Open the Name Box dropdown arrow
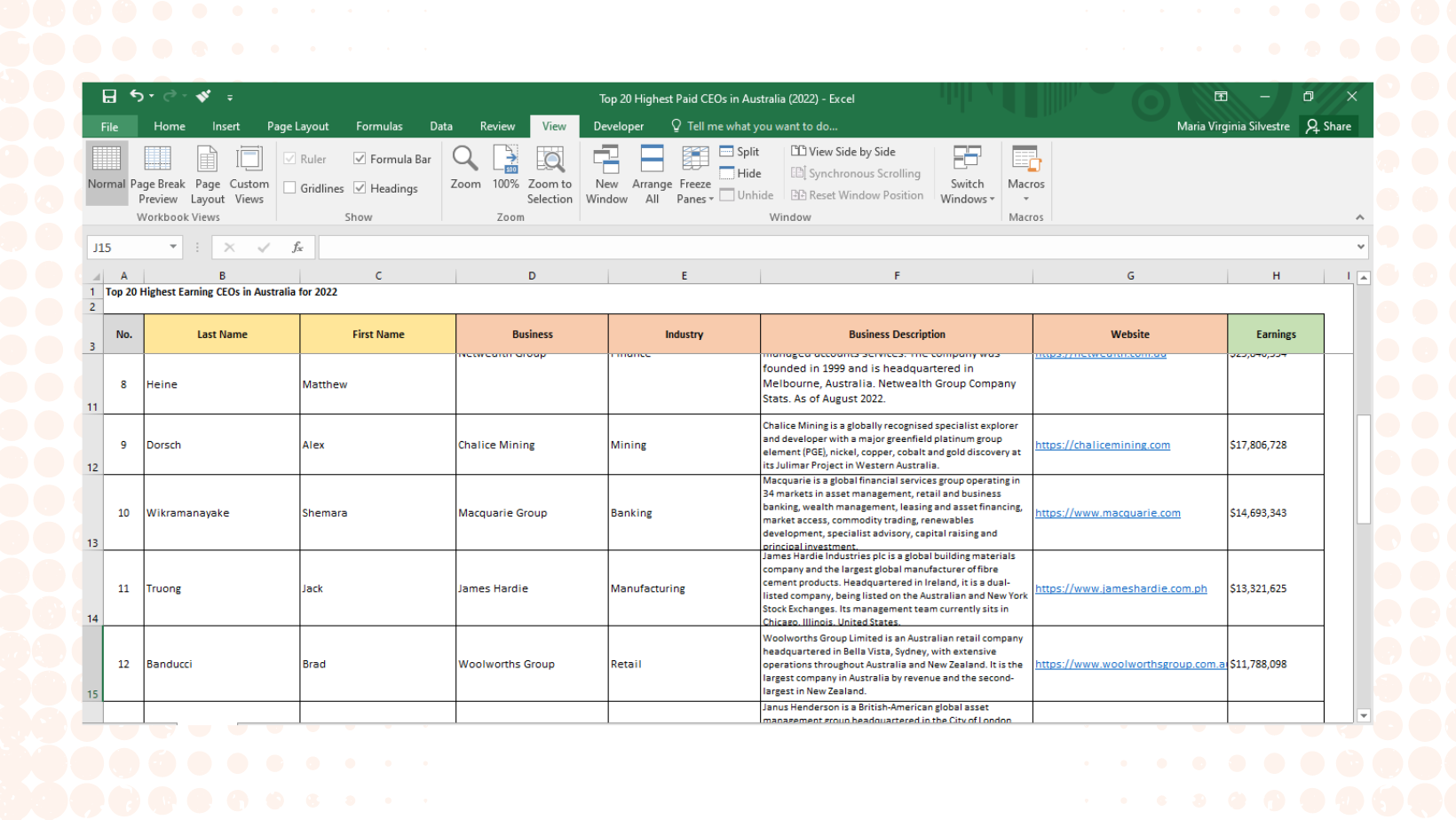 coord(173,247)
